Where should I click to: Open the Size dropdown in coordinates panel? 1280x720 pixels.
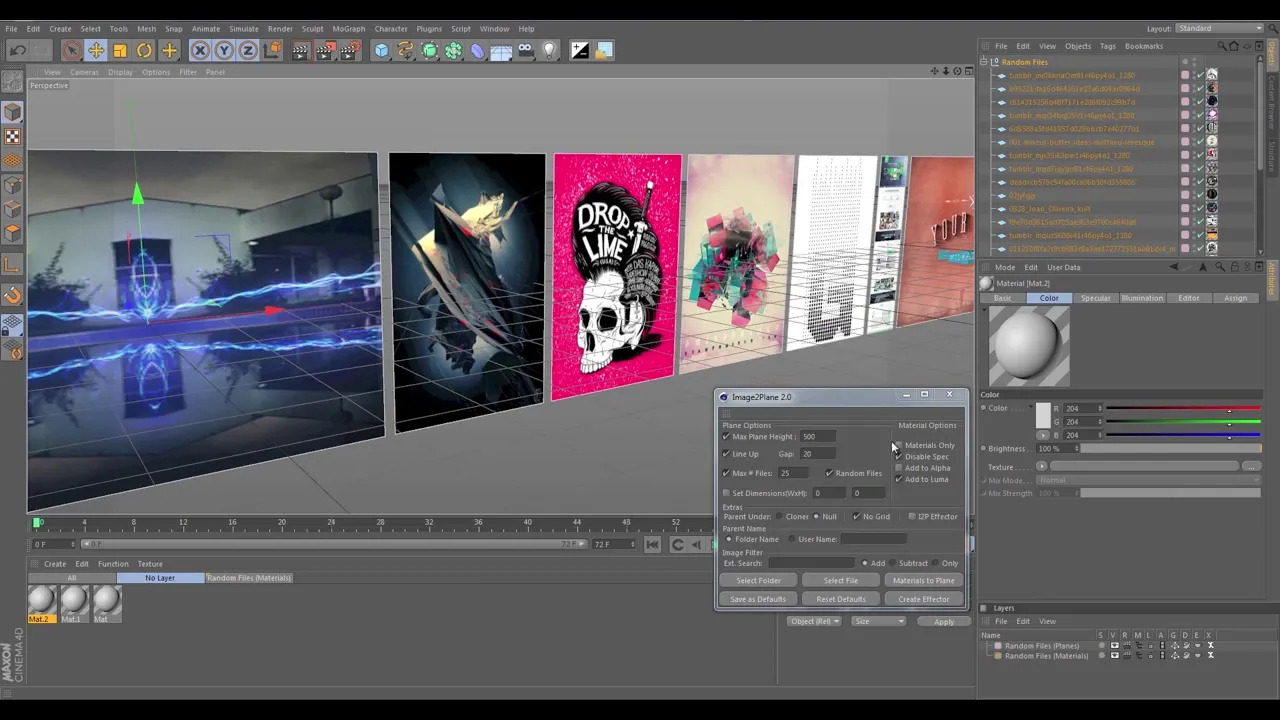[x=878, y=621]
